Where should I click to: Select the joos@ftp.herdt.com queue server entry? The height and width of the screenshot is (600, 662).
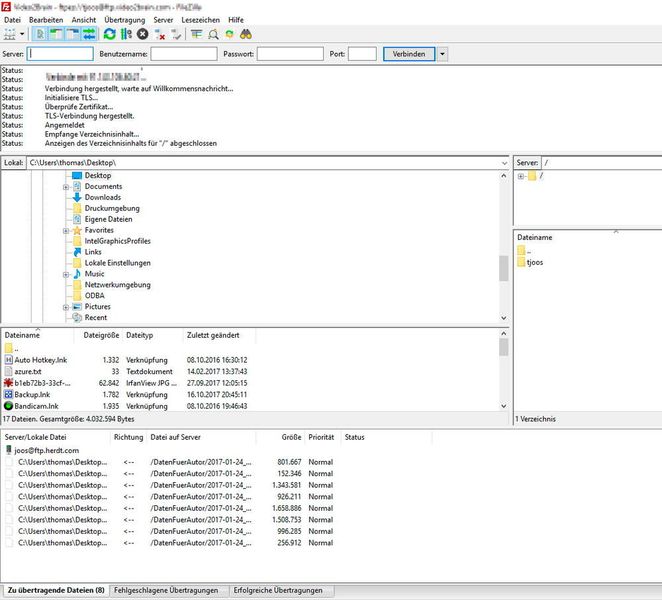(46, 451)
